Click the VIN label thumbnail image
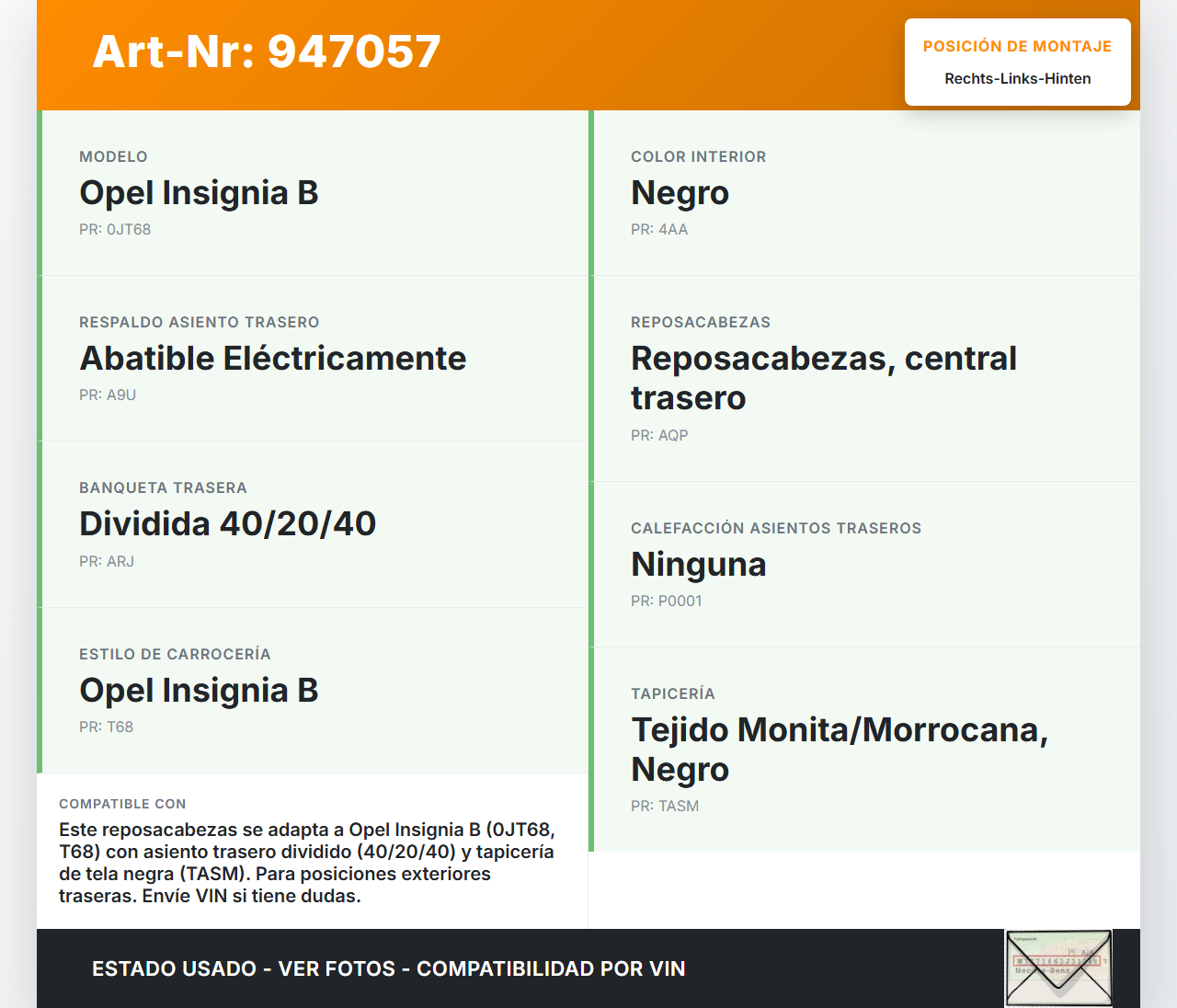This screenshot has height=1008, width=1177. (x=1058, y=968)
